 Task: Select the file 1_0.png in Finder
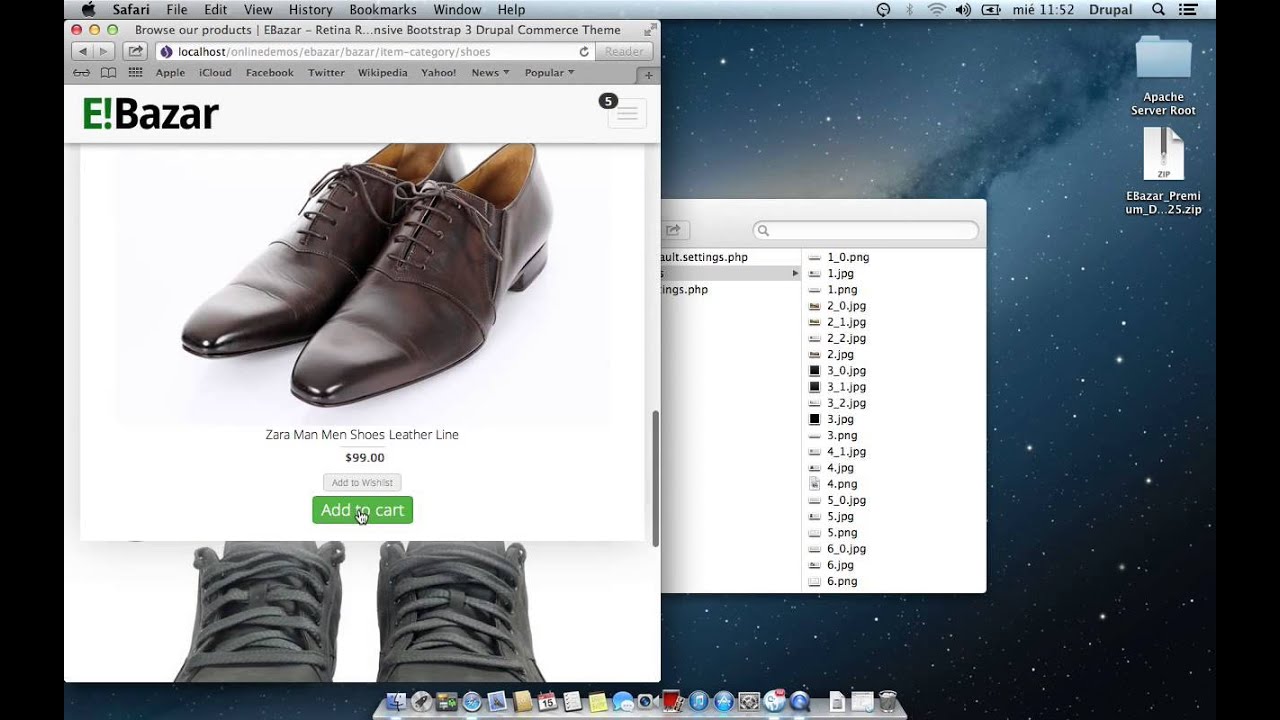pyautogui.click(x=848, y=257)
